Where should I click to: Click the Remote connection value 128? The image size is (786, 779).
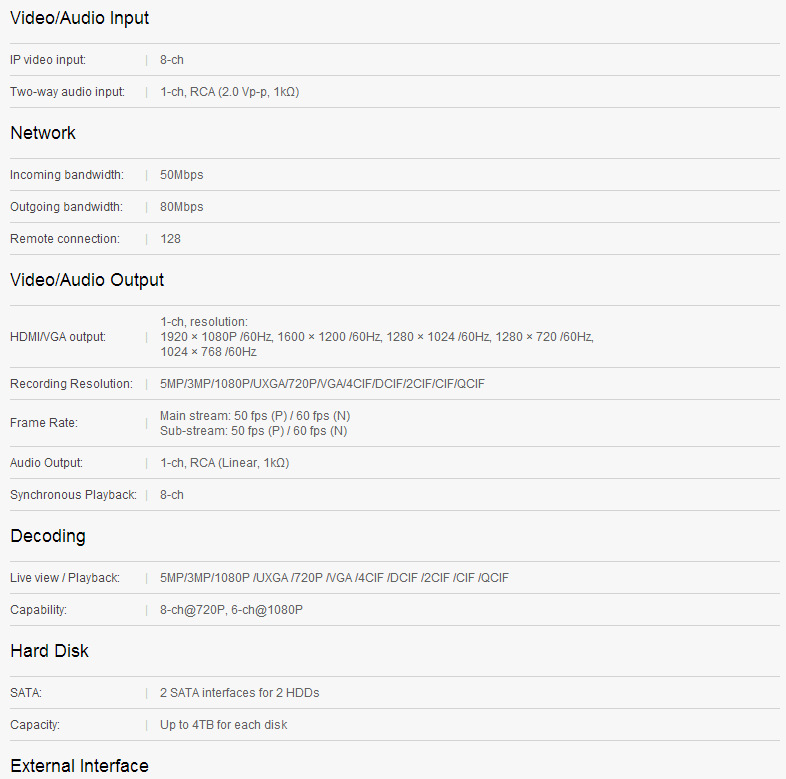[x=170, y=239]
